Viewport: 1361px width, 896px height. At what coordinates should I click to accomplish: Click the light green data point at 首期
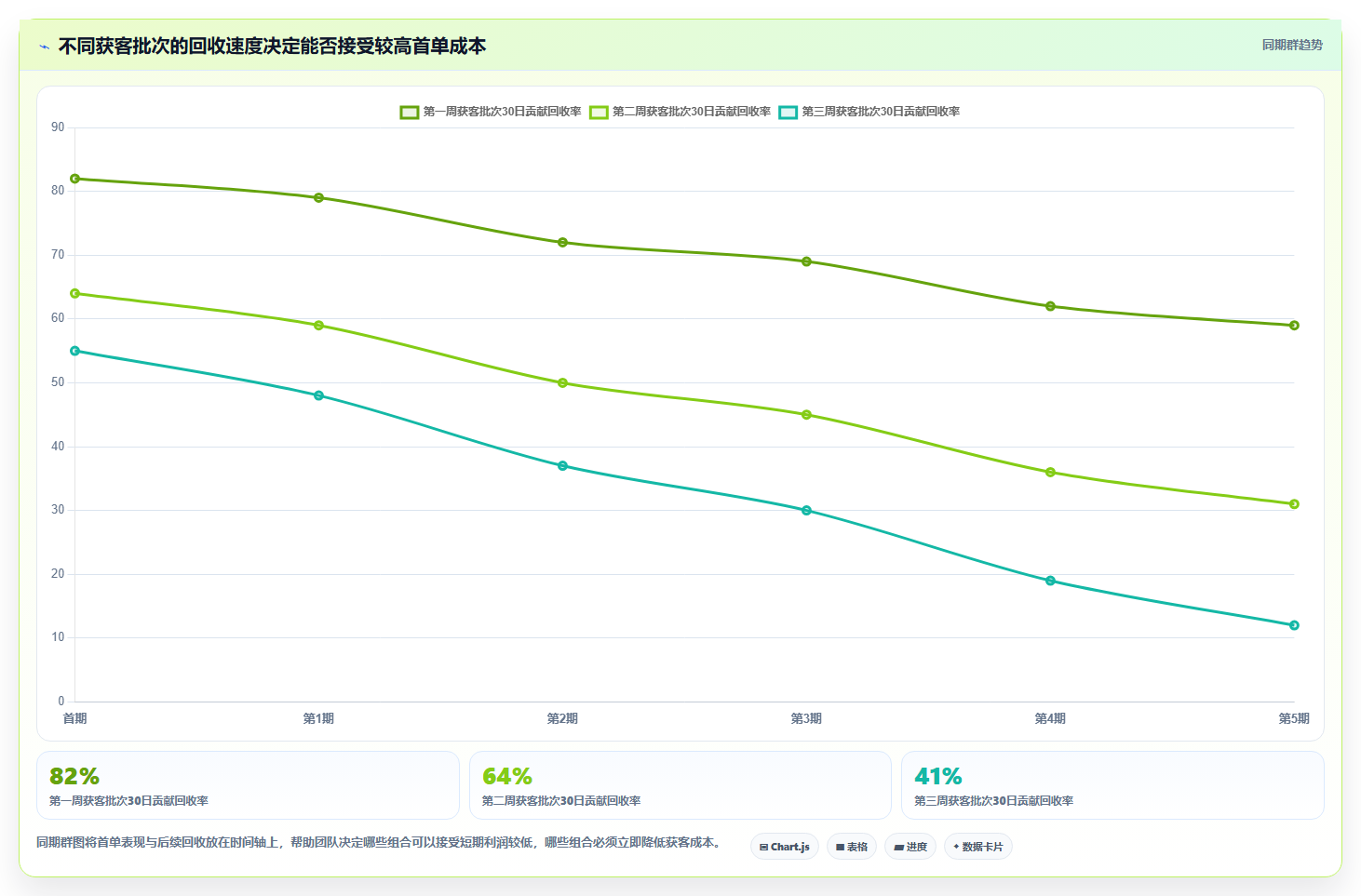pos(75,293)
